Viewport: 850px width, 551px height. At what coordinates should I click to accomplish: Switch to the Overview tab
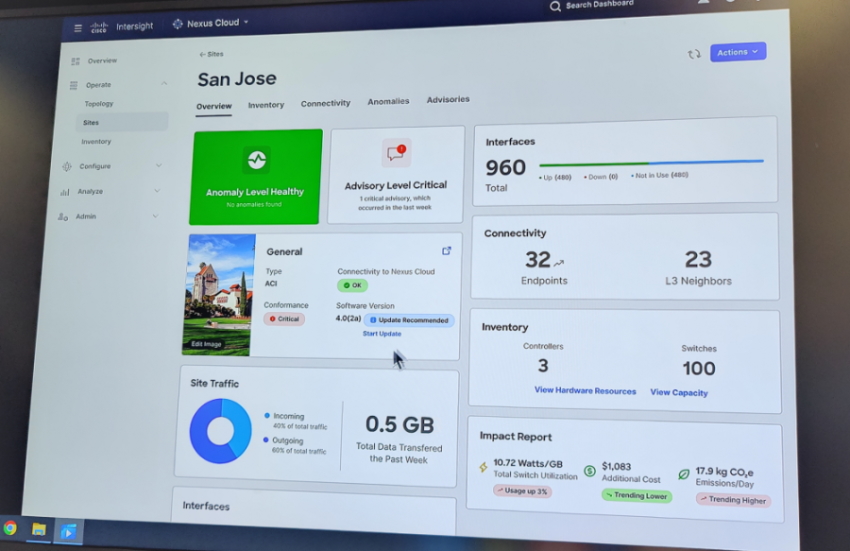(214, 106)
